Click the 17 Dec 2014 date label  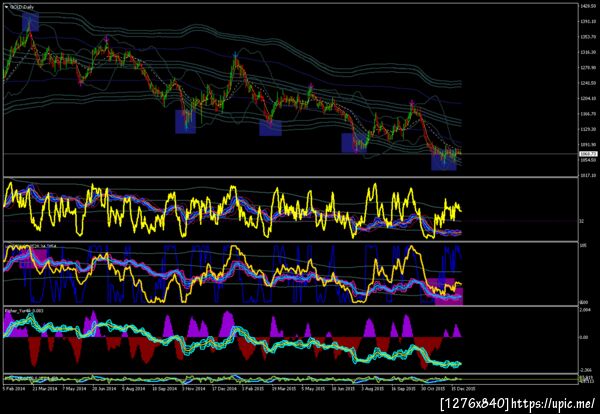tap(226, 388)
